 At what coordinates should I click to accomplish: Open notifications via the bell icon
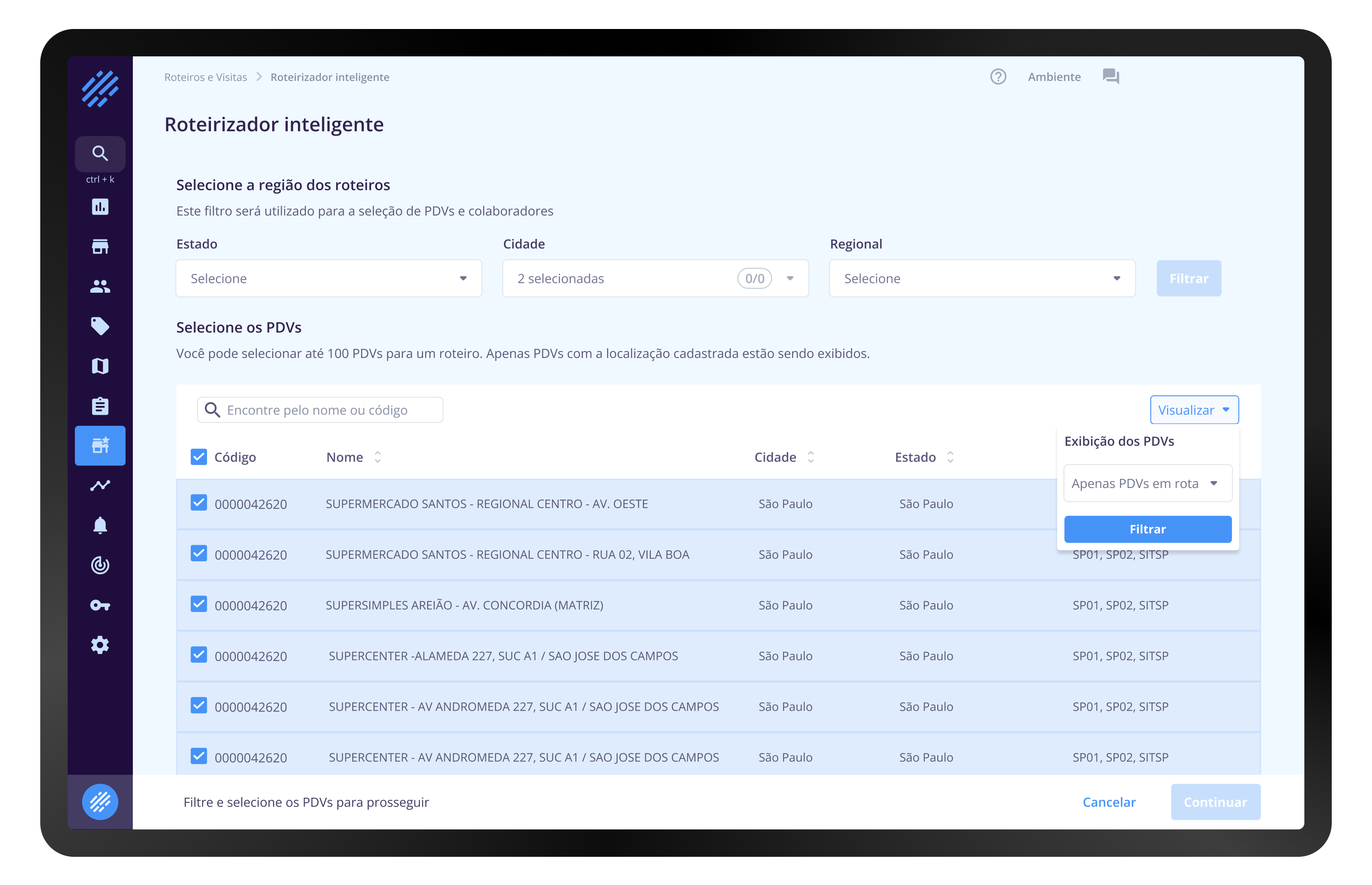point(99,525)
